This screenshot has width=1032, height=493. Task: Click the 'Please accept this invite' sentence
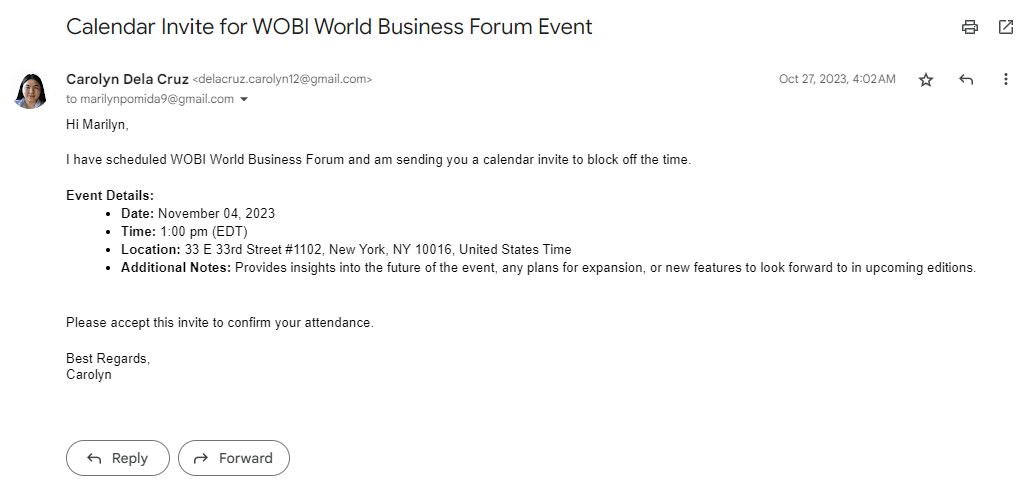click(x=219, y=323)
